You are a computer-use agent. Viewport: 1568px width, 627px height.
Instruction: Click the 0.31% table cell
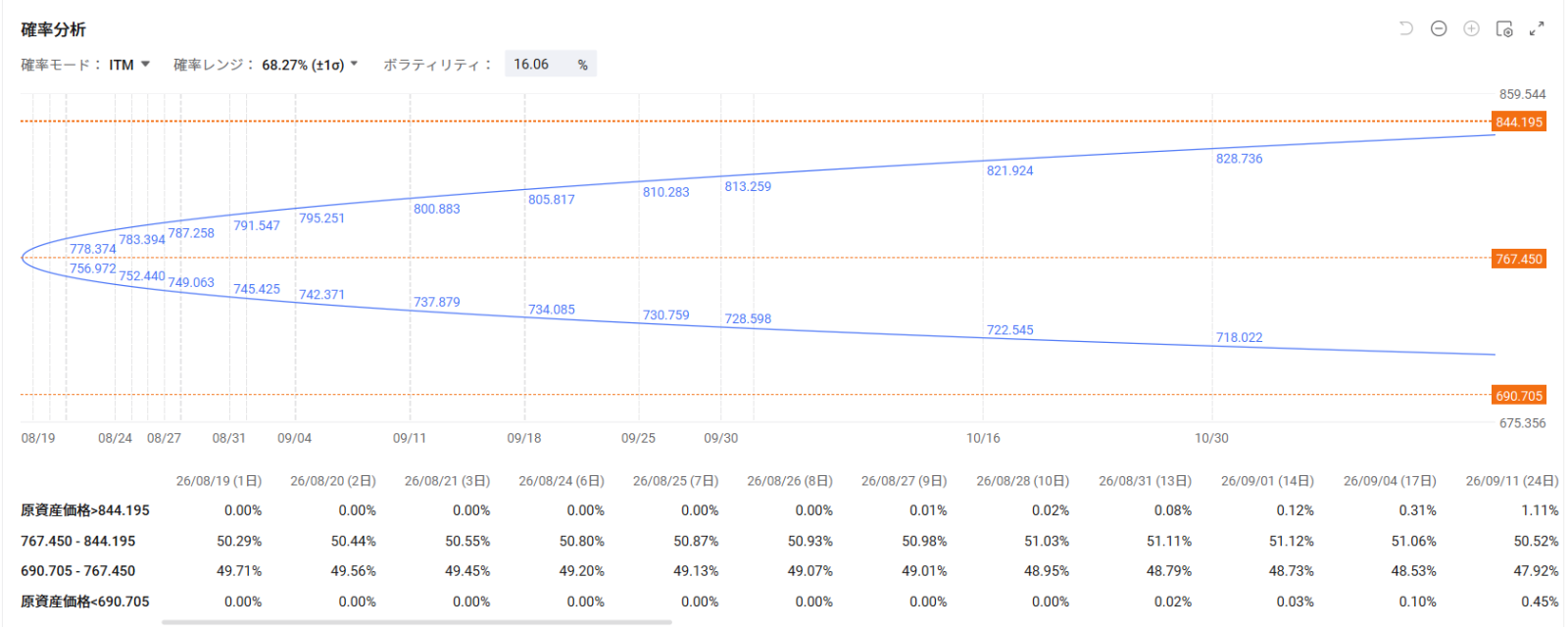point(1417,510)
